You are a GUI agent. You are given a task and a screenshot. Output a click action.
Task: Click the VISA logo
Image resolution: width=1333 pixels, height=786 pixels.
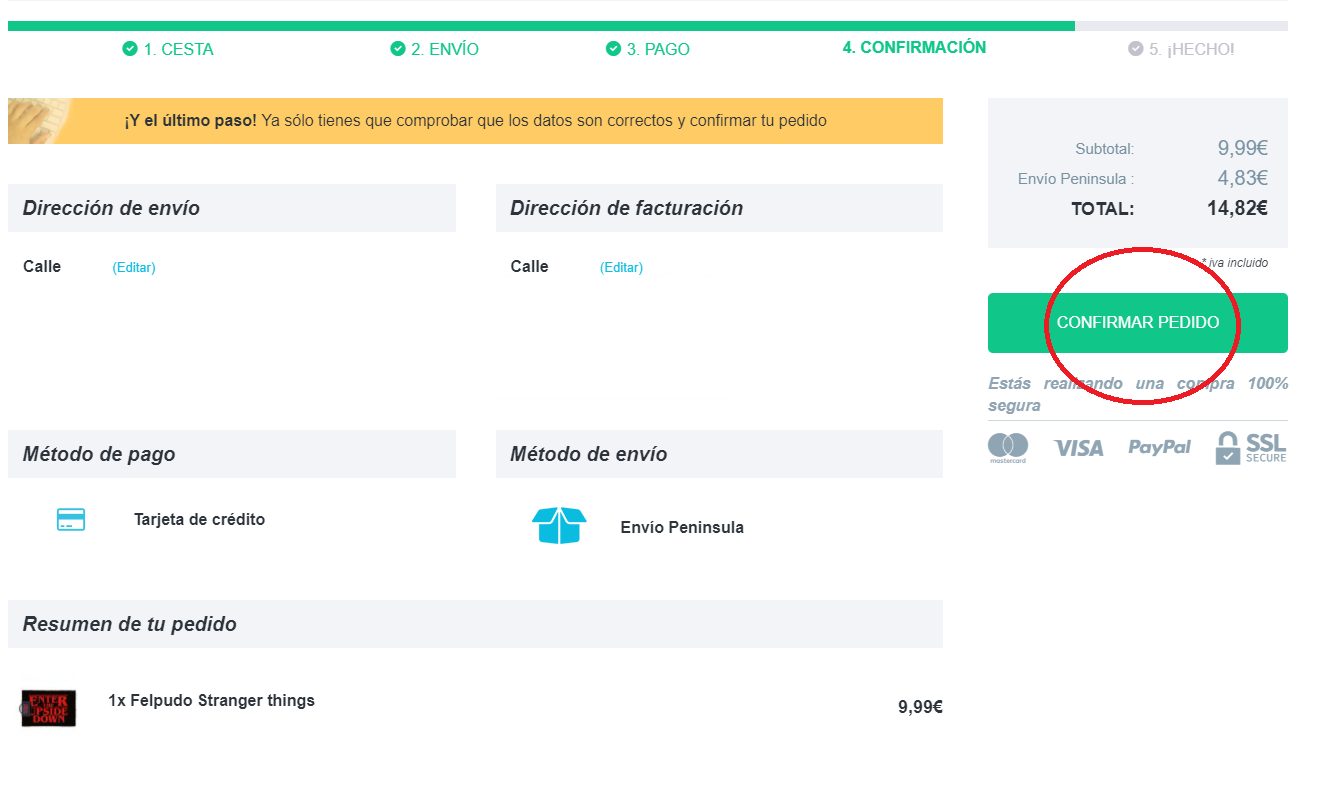click(1078, 448)
